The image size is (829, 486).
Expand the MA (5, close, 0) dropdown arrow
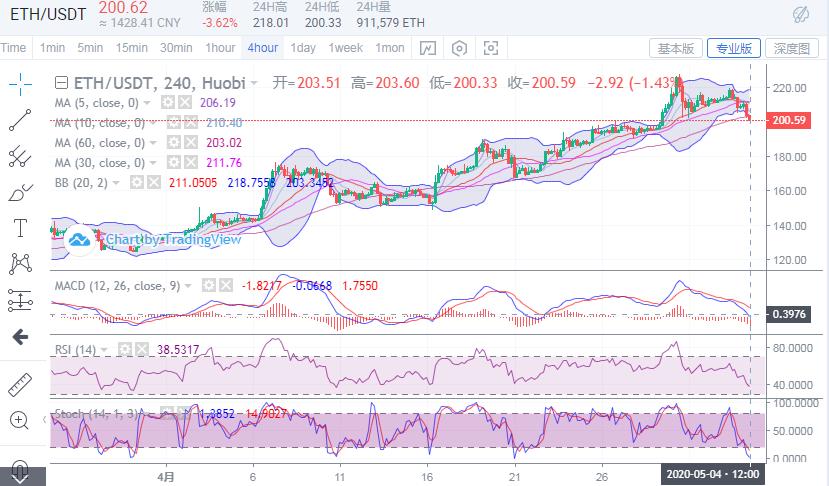click(149, 103)
